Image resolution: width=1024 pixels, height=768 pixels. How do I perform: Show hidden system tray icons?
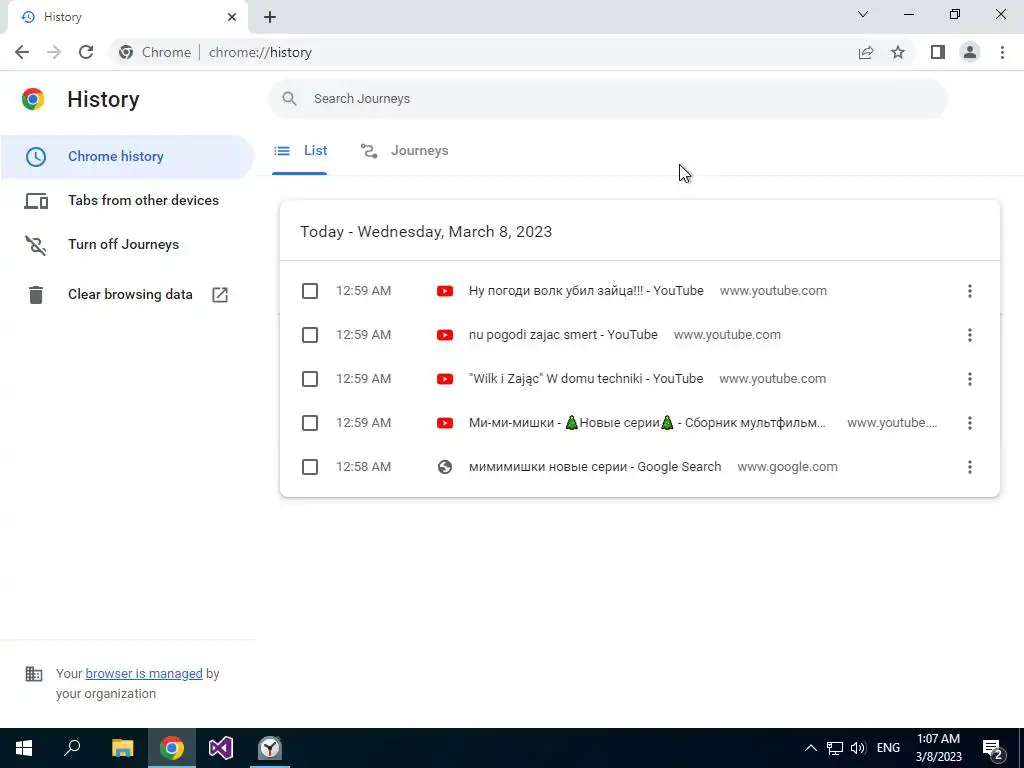point(810,748)
